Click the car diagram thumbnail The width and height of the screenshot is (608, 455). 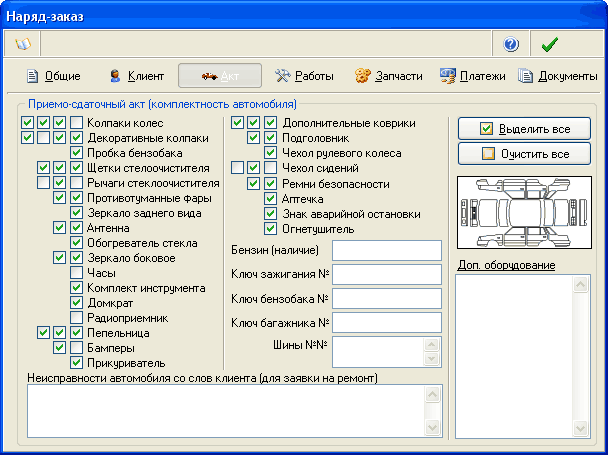(x=523, y=213)
